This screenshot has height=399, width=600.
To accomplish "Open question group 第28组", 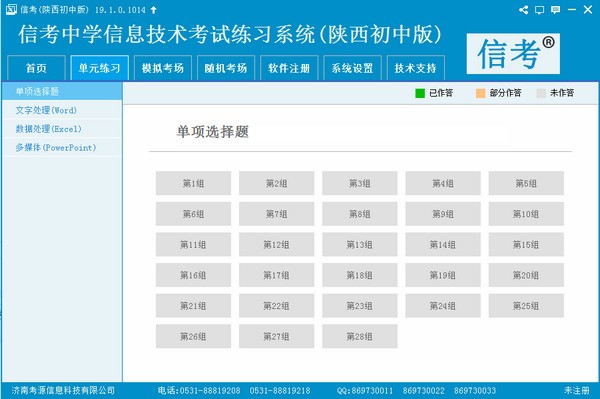I will (x=360, y=336).
